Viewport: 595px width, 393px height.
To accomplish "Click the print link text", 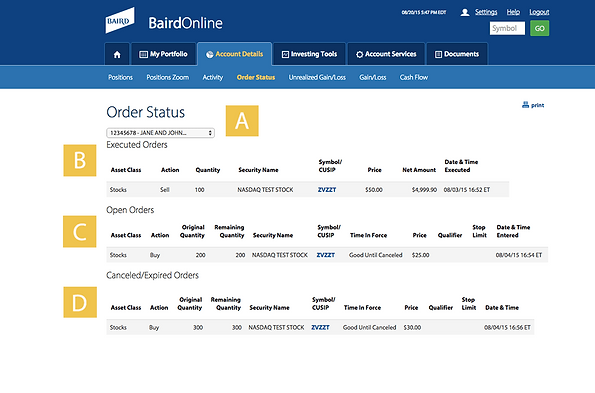I will click(x=537, y=105).
